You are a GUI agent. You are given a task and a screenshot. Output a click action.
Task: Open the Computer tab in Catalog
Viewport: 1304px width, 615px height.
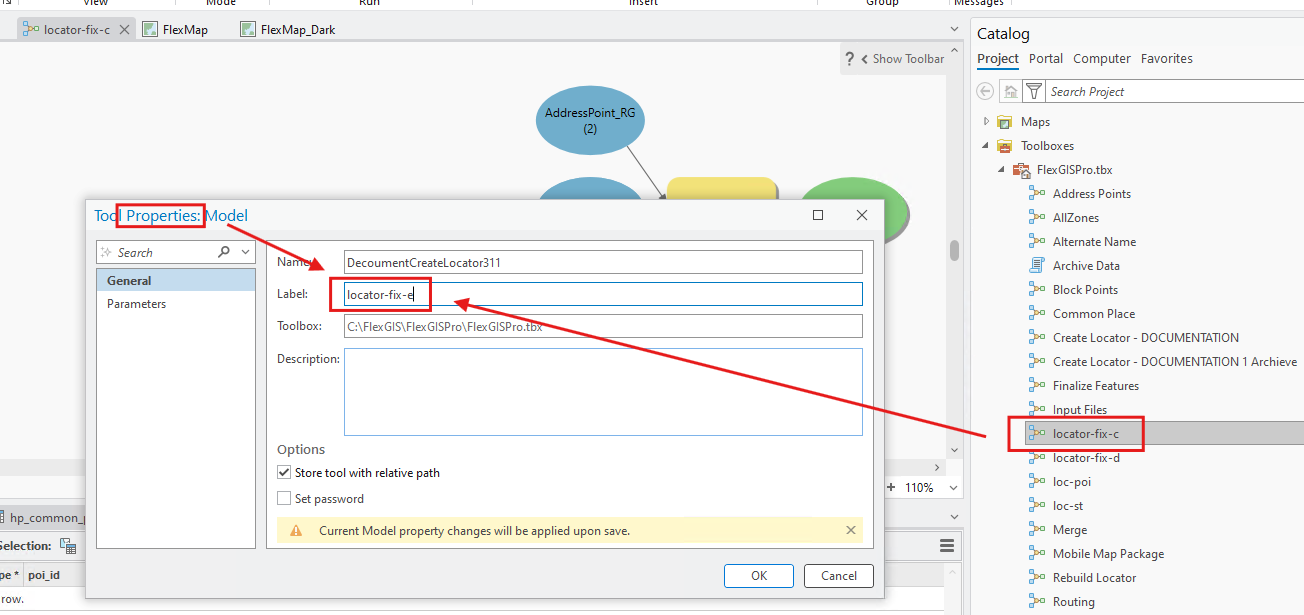pos(1102,58)
